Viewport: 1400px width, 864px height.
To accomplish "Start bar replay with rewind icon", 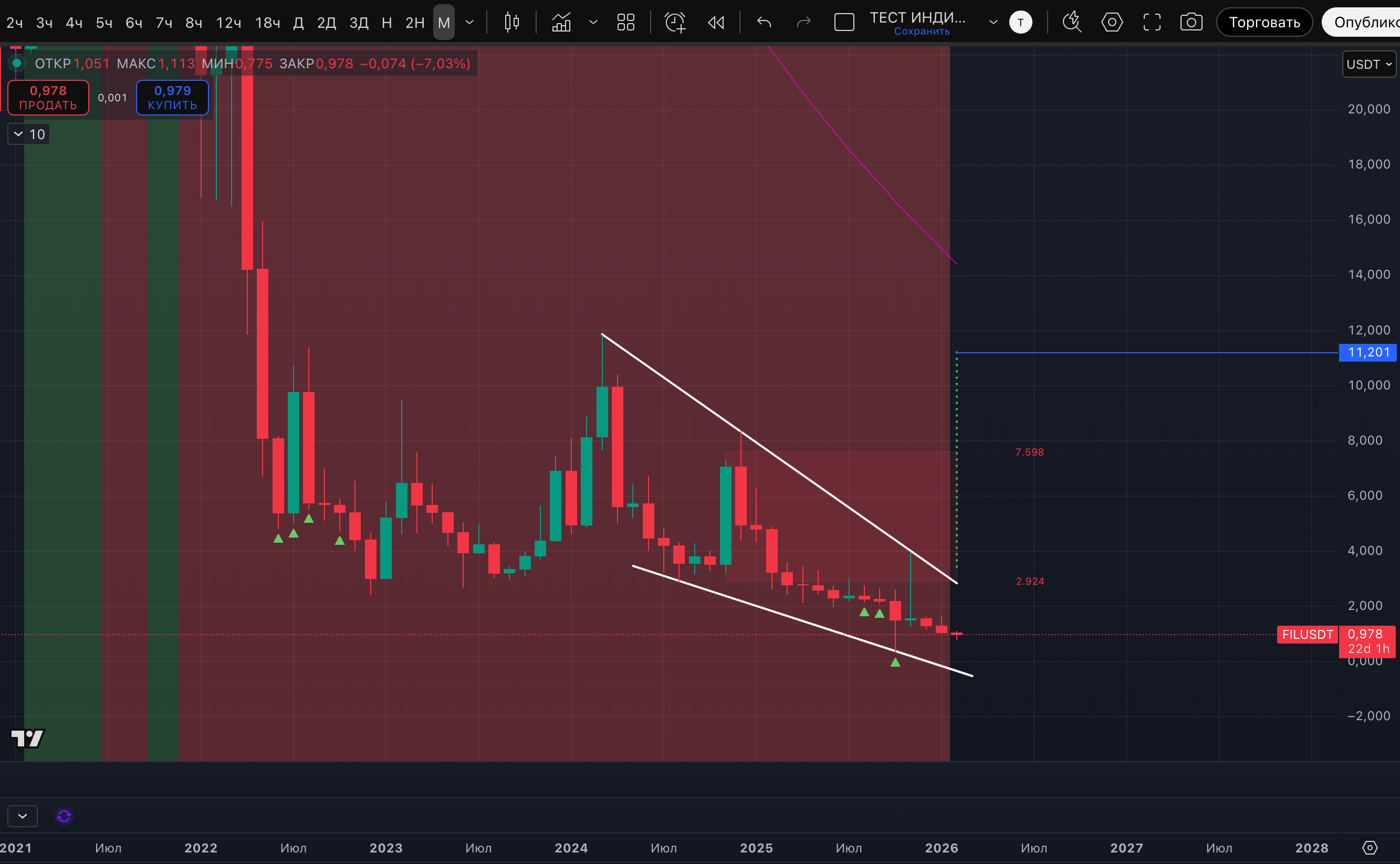I will coord(716,22).
